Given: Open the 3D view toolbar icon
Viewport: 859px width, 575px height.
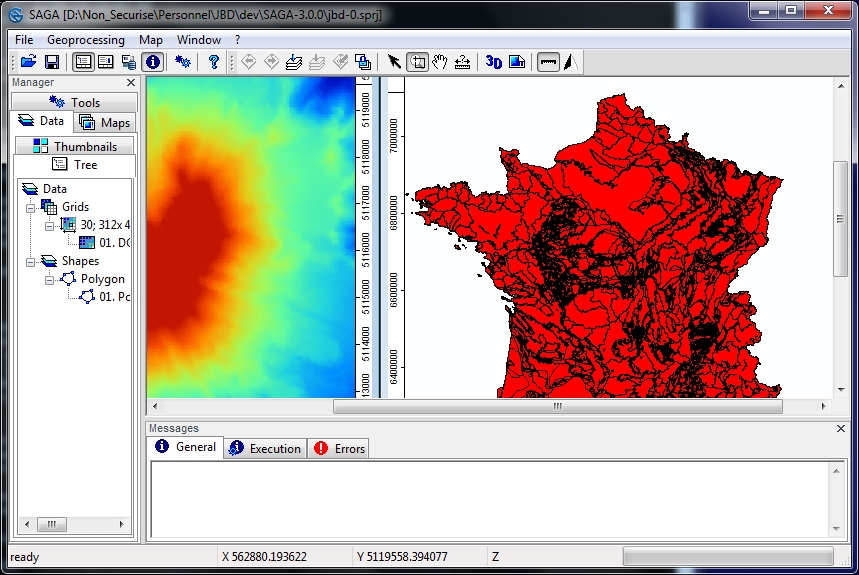Looking at the screenshot, I should click(x=493, y=62).
